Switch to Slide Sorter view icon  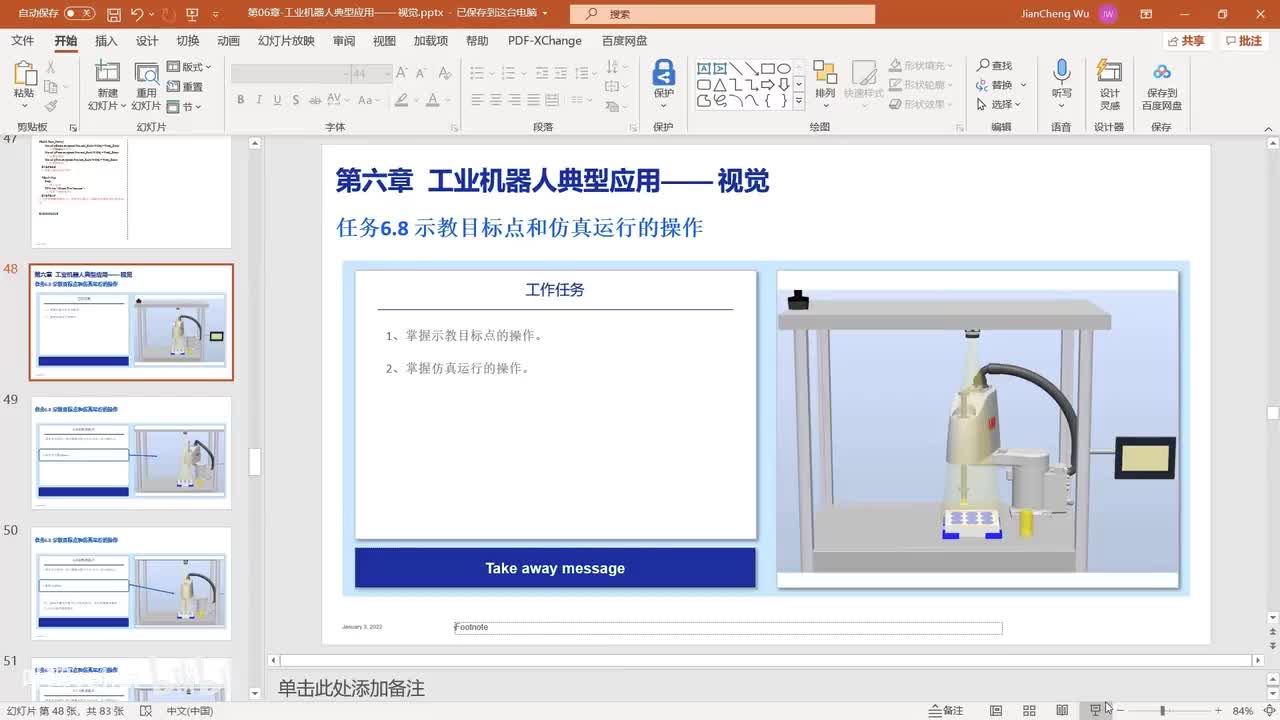coord(1029,710)
